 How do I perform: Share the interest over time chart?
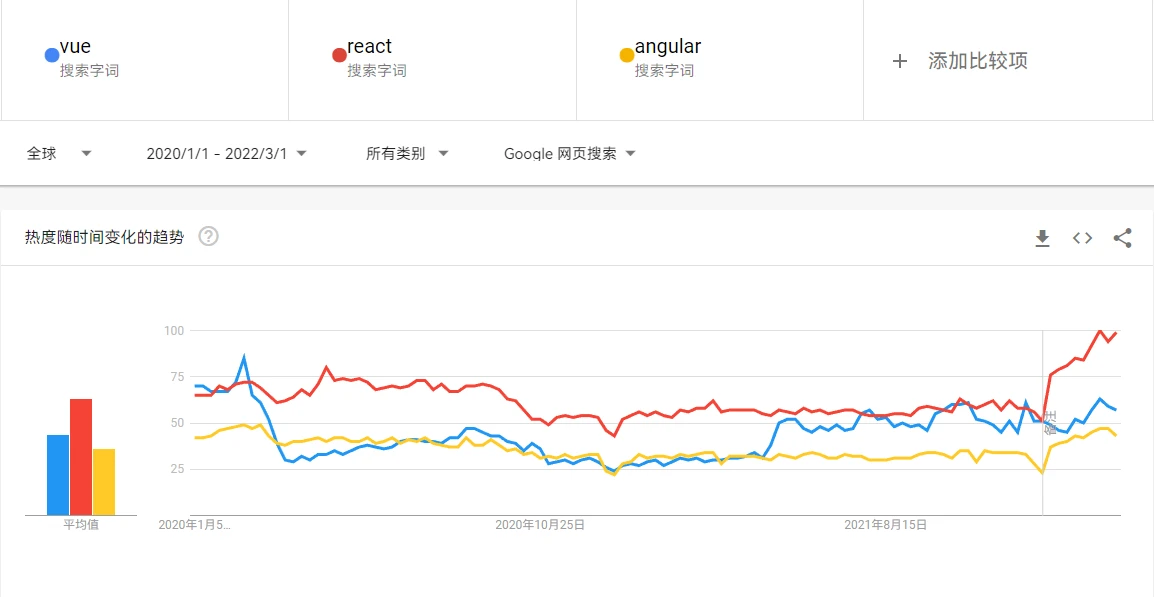click(1122, 238)
